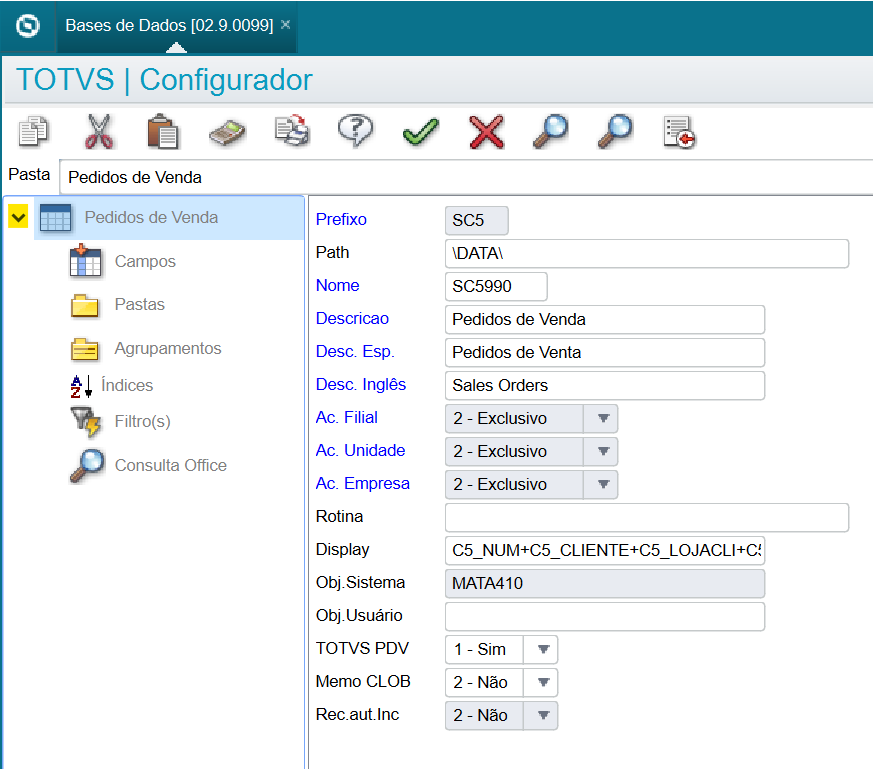
Task: Click the document with red arrow icon
Action: (679, 132)
